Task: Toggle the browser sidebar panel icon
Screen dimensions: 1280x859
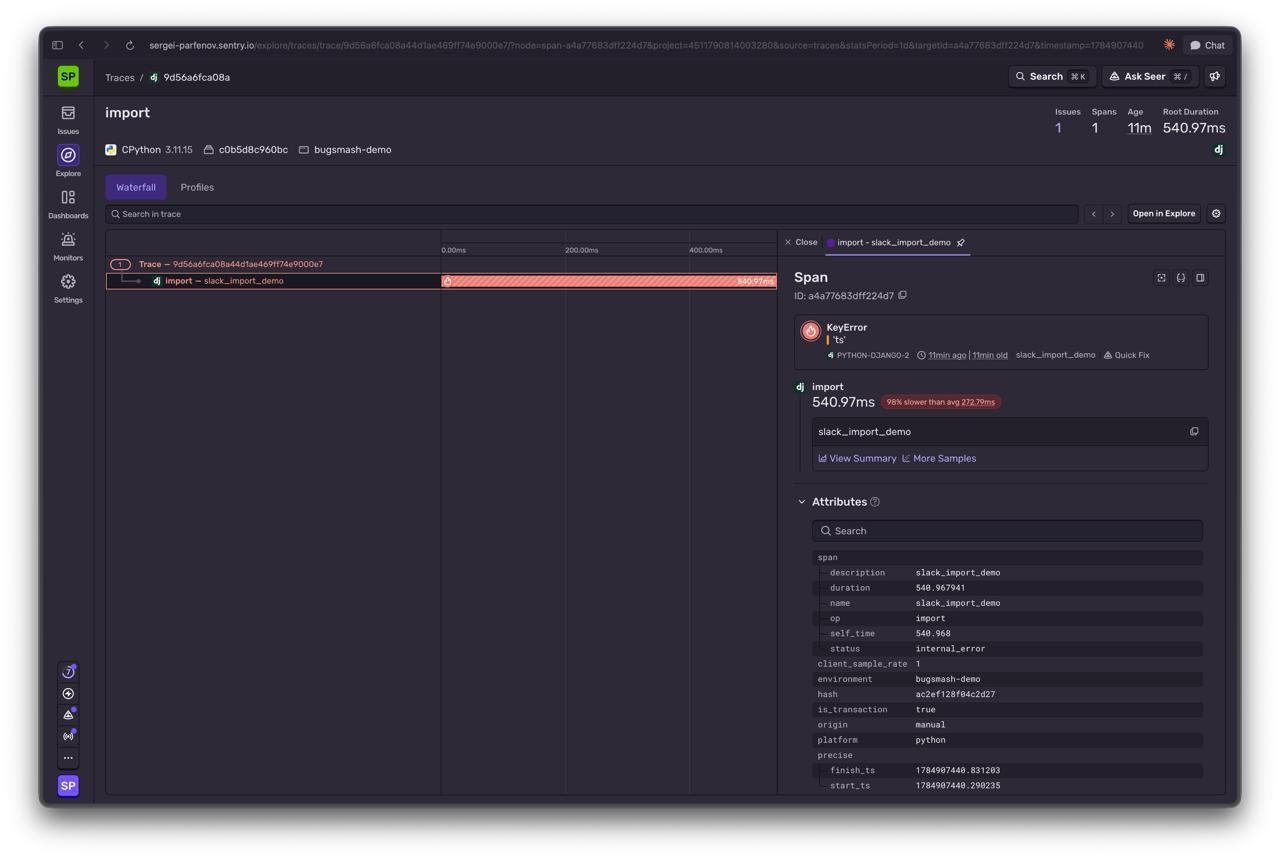Action: (57, 45)
